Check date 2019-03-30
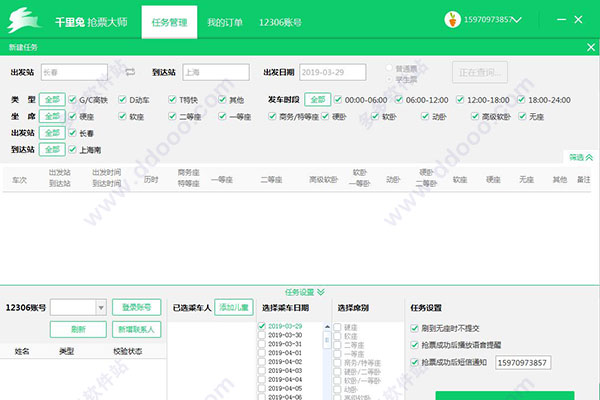 (x=262, y=335)
